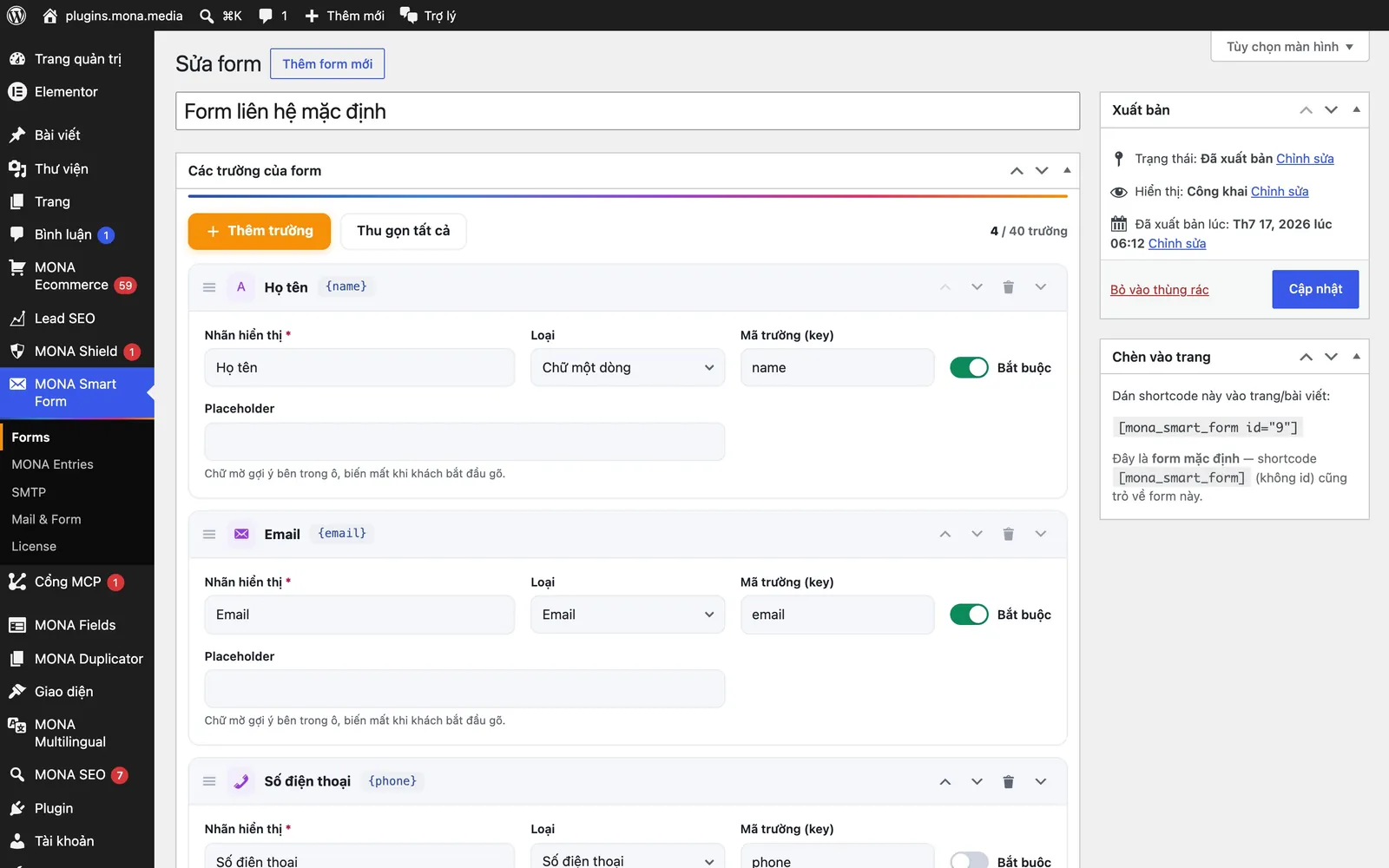1389x868 pixels.
Task: Click Chỉnh sửa link for publish date
Action: tap(1176, 244)
